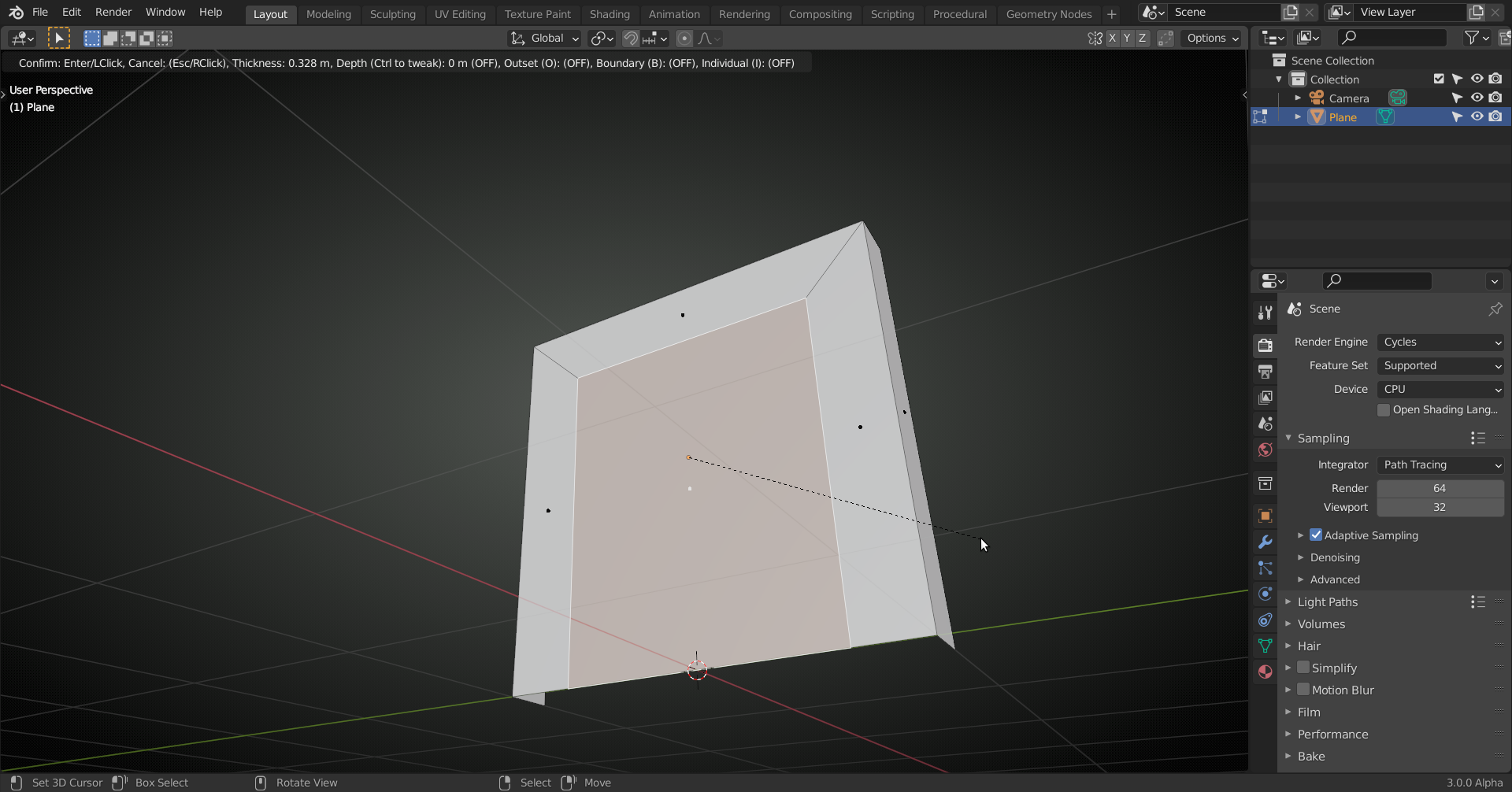The height and width of the screenshot is (792, 1512).
Task: Toggle the snapping magnet icon
Action: pos(631,38)
